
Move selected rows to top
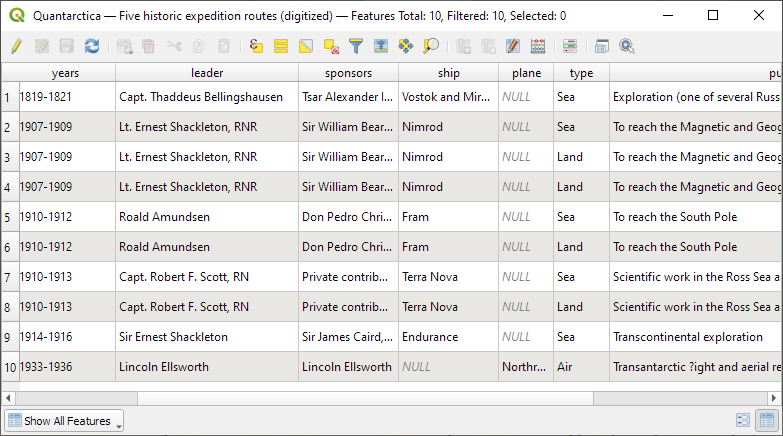pos(381,46)
